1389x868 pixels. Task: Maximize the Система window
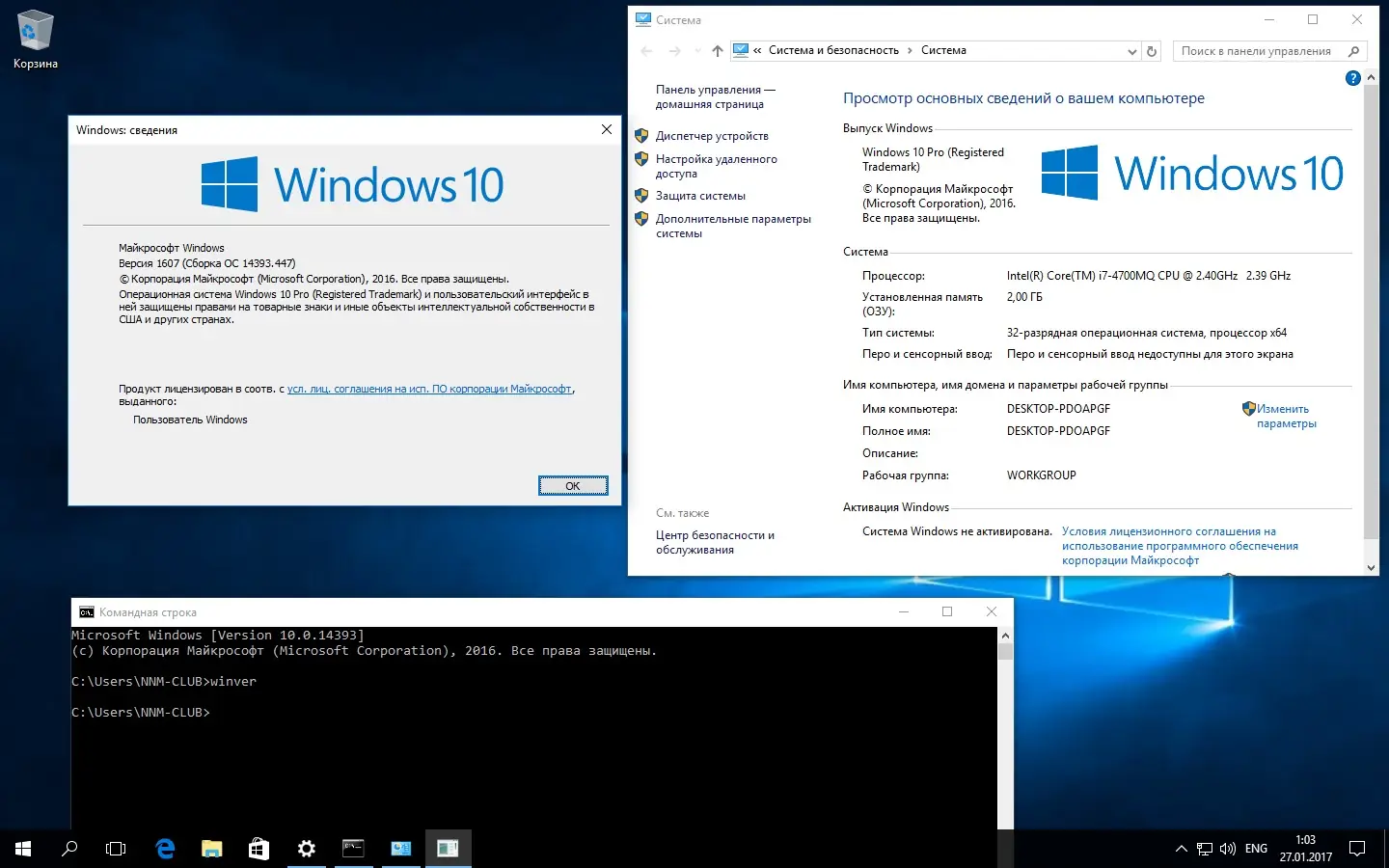[x=1313, y=19]
